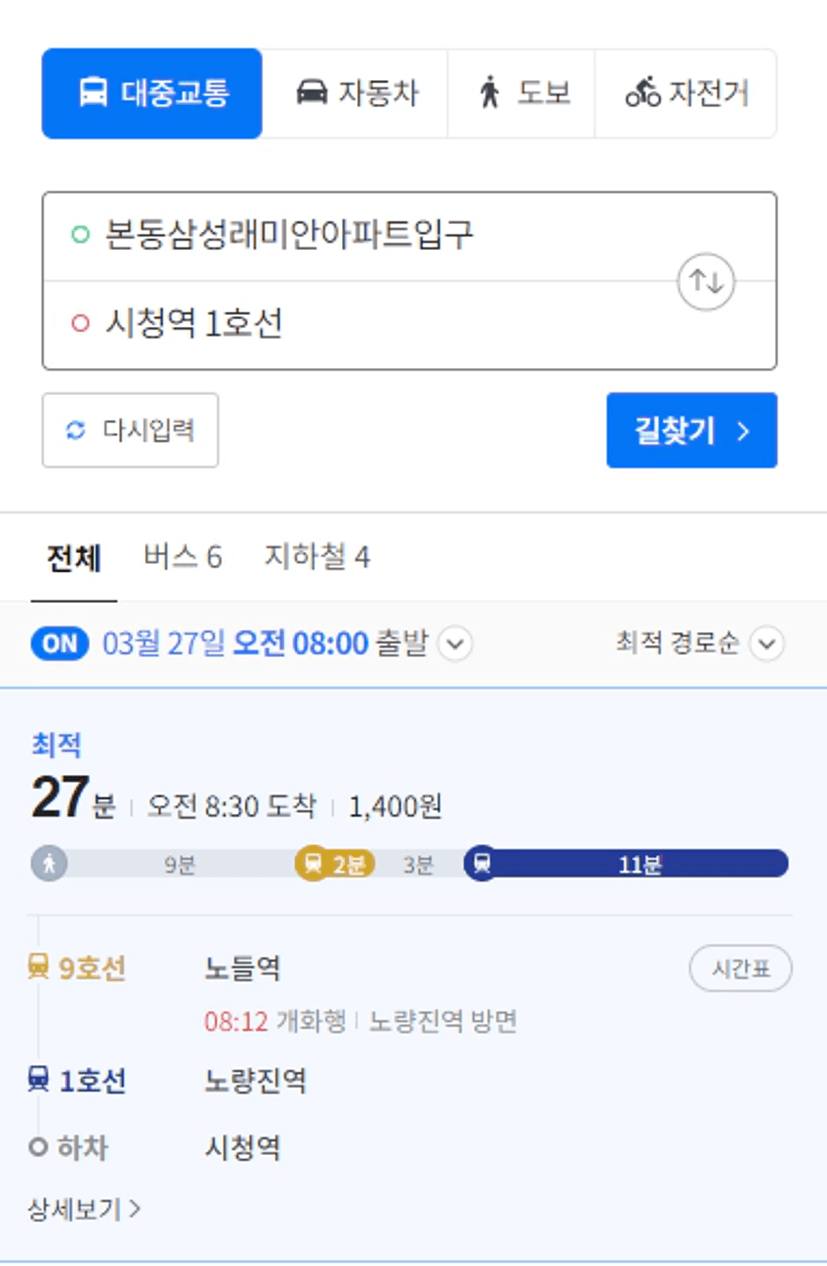Click the gold Line 9 subway icon on route bar
Viewport: 827px width, 1266px height.
(x=313, y=863)
